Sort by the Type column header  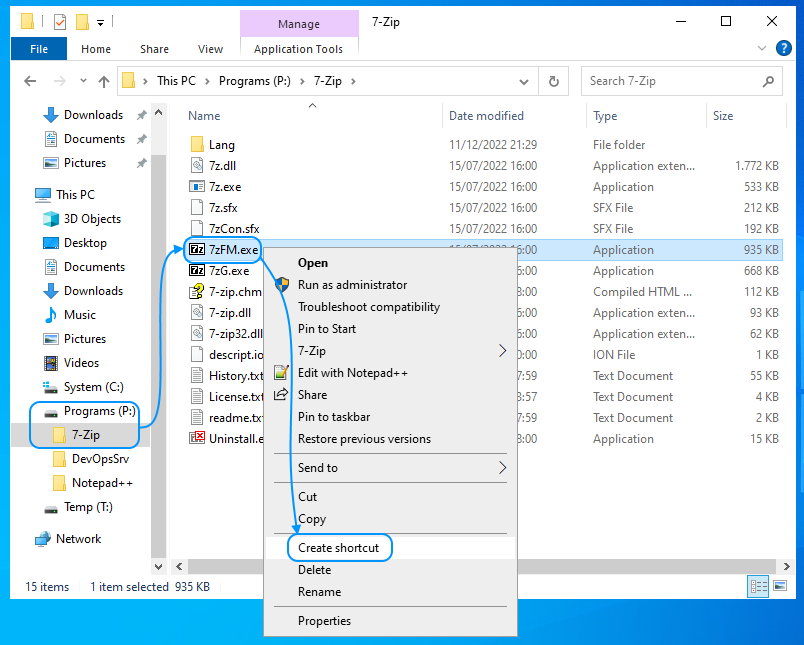(605, 116)
